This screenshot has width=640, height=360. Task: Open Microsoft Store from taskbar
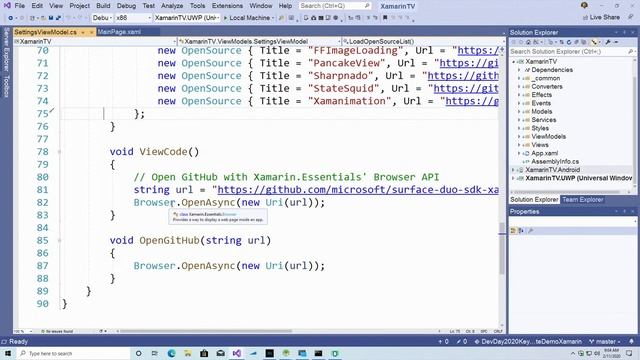[204, 353]
